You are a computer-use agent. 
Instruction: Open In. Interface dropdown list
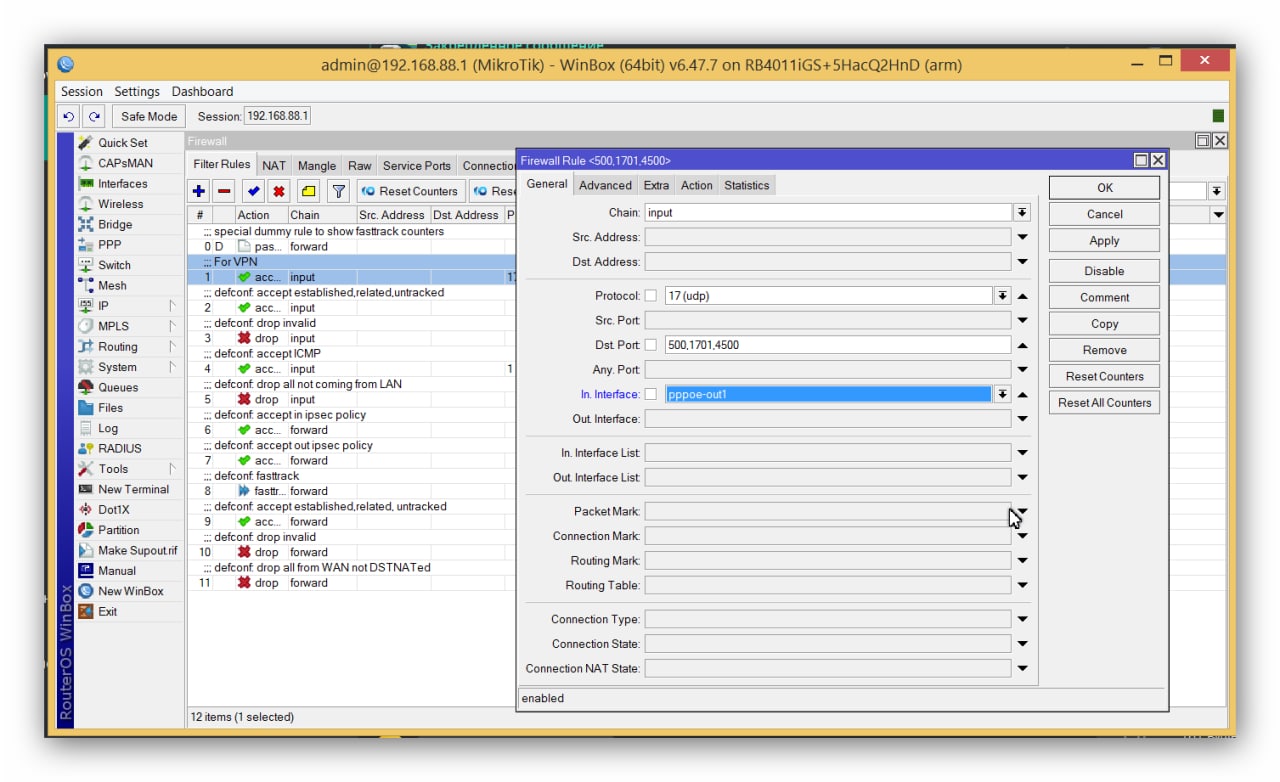[1002, 394]
